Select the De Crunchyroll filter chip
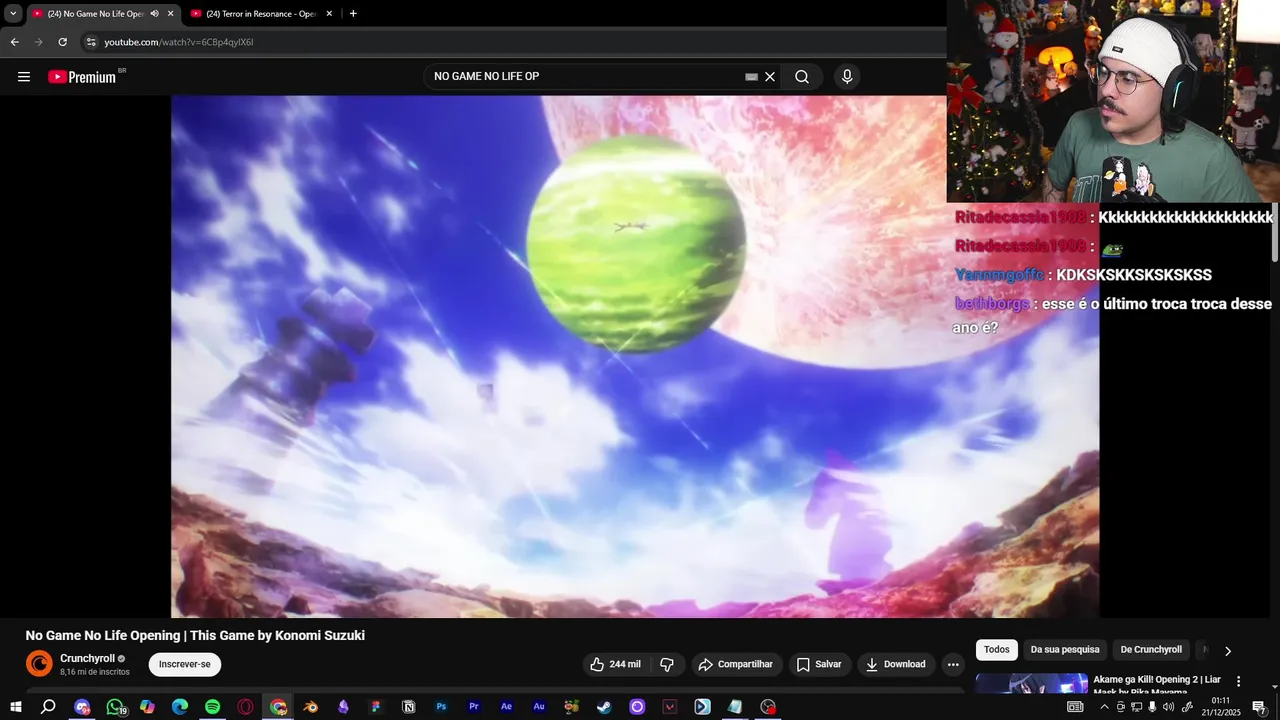 tap(1151, 650)
